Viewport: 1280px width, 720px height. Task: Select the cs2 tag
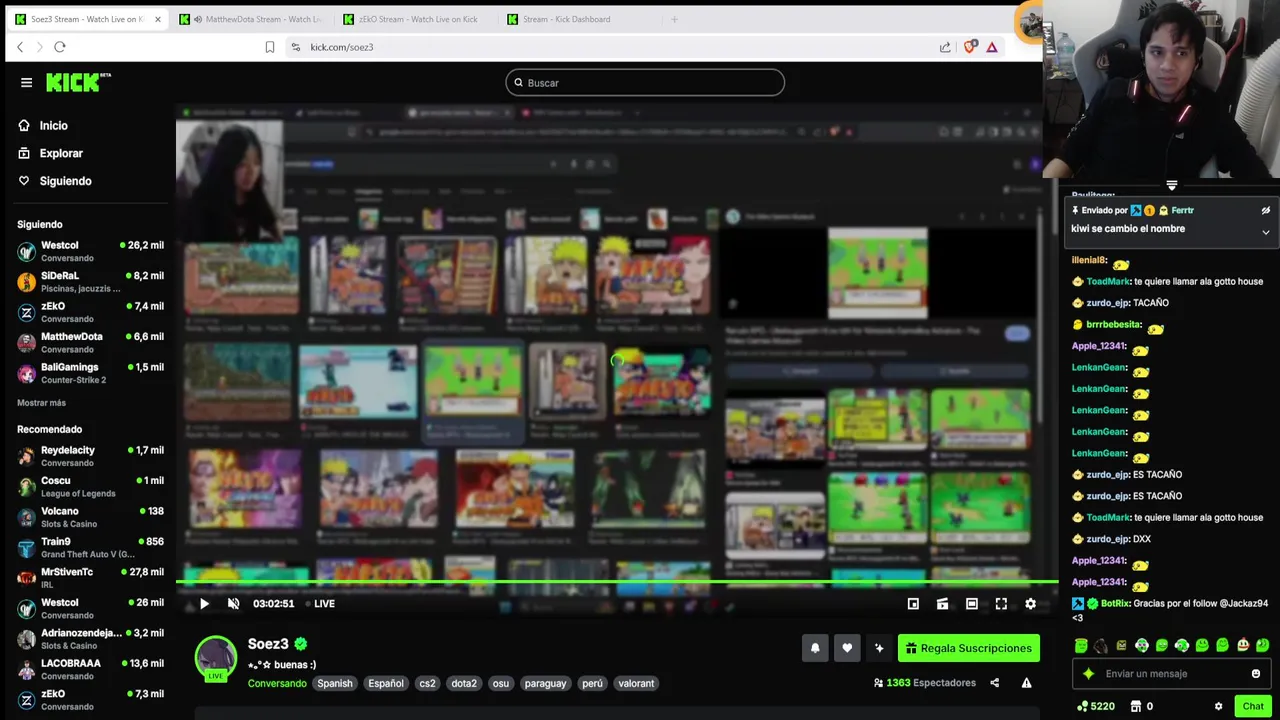[x=427, y=684]
